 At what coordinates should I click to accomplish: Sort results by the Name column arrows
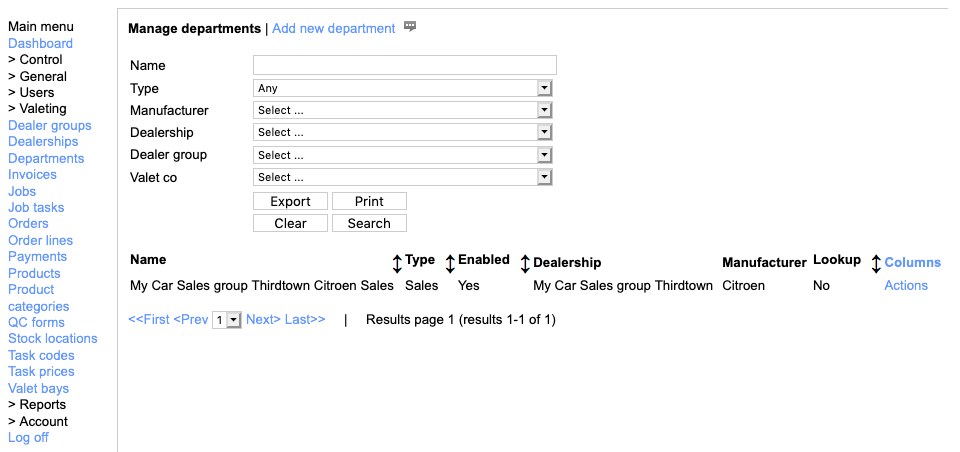pos(397,263)
